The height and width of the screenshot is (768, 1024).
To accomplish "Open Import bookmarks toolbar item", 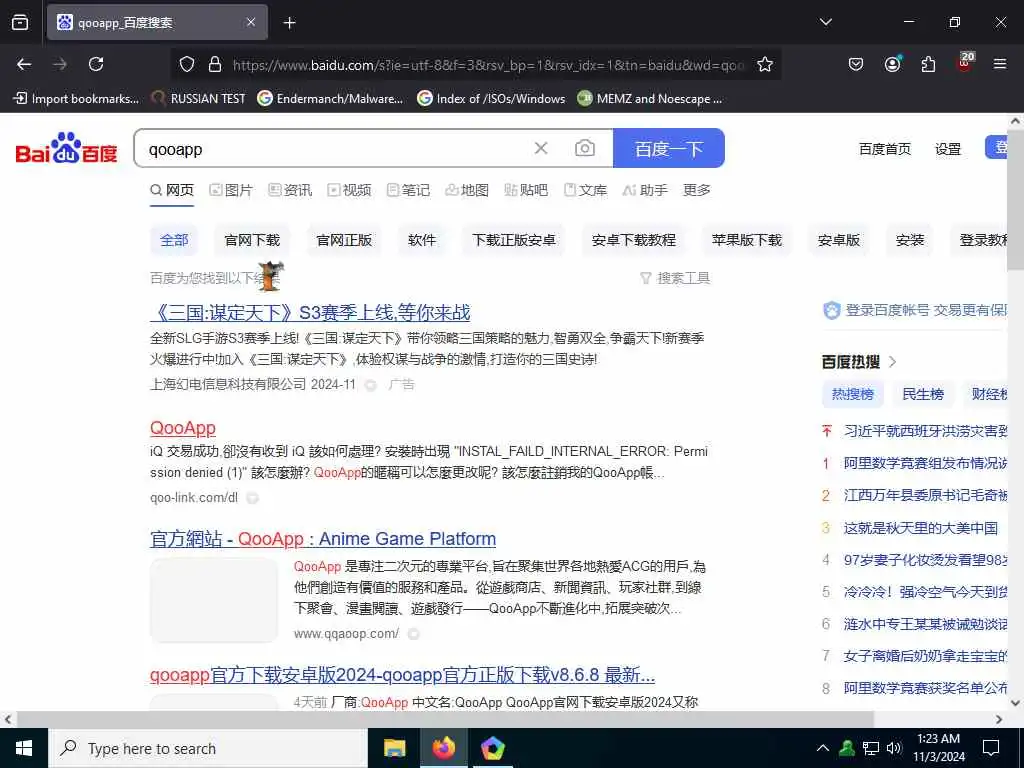I will pos(76,99).
